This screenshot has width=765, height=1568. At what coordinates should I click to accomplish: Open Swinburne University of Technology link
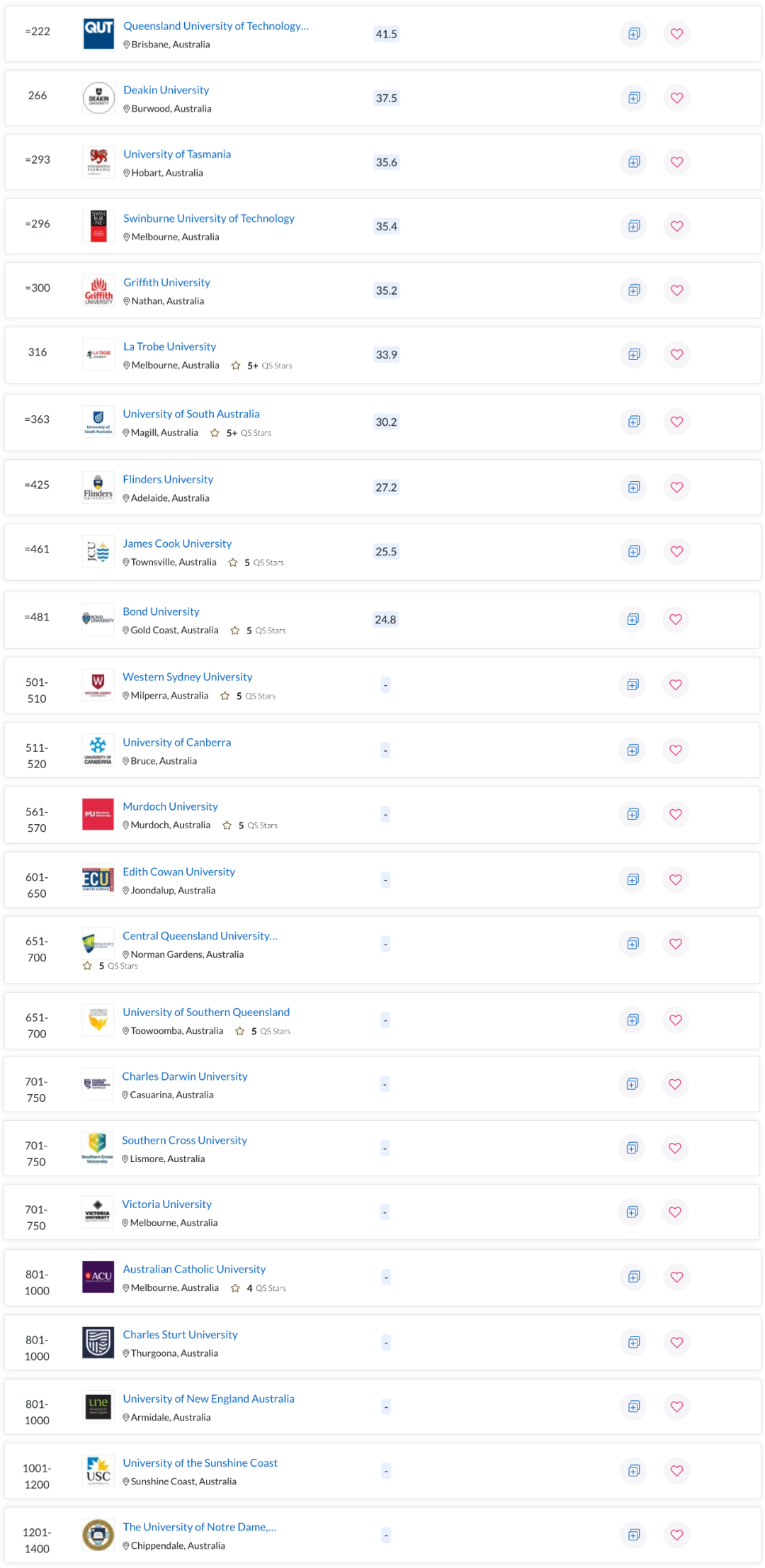pyautogui.click(x=208, y=218)
